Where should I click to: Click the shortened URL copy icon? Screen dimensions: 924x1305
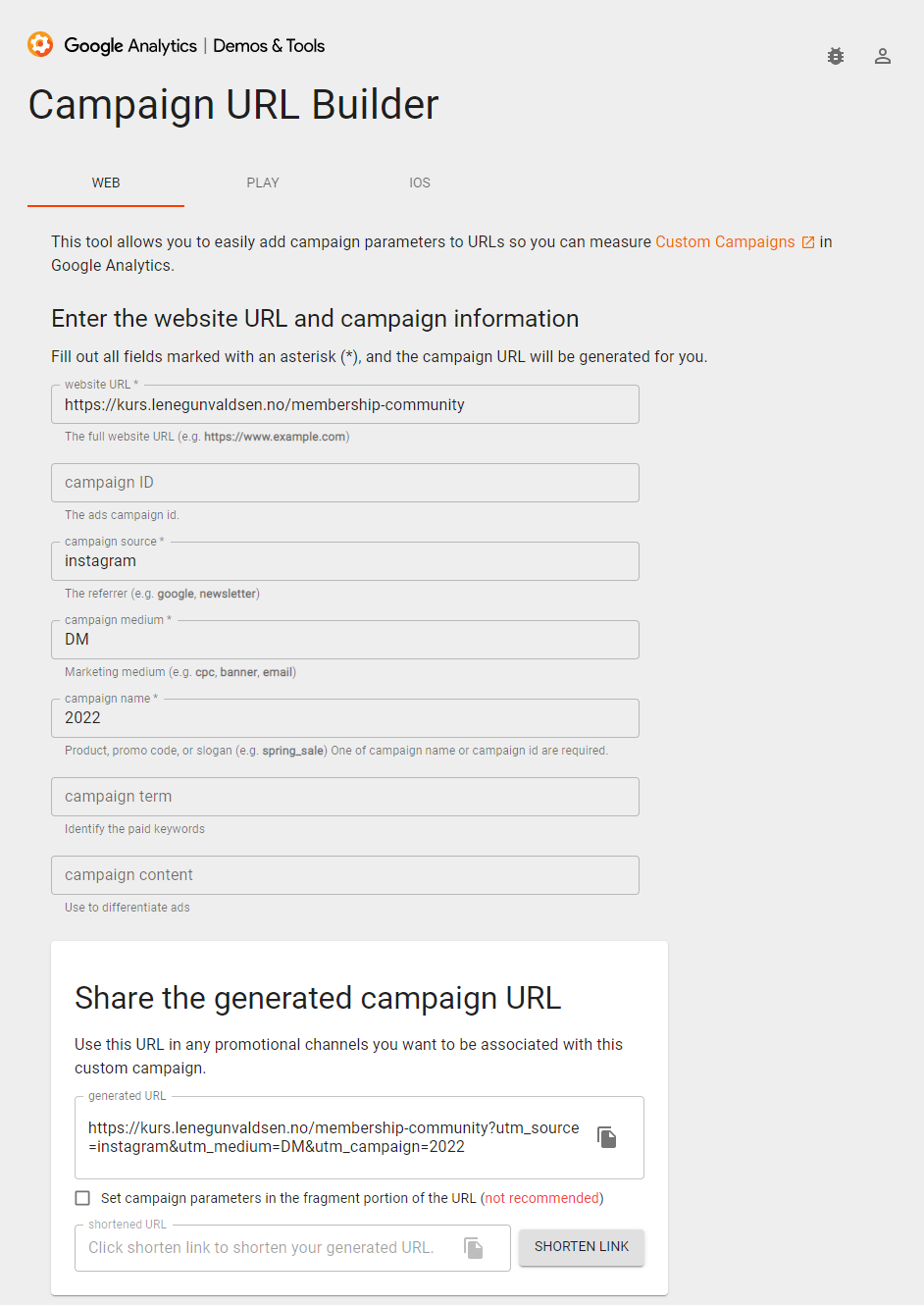coord(474,1248)
